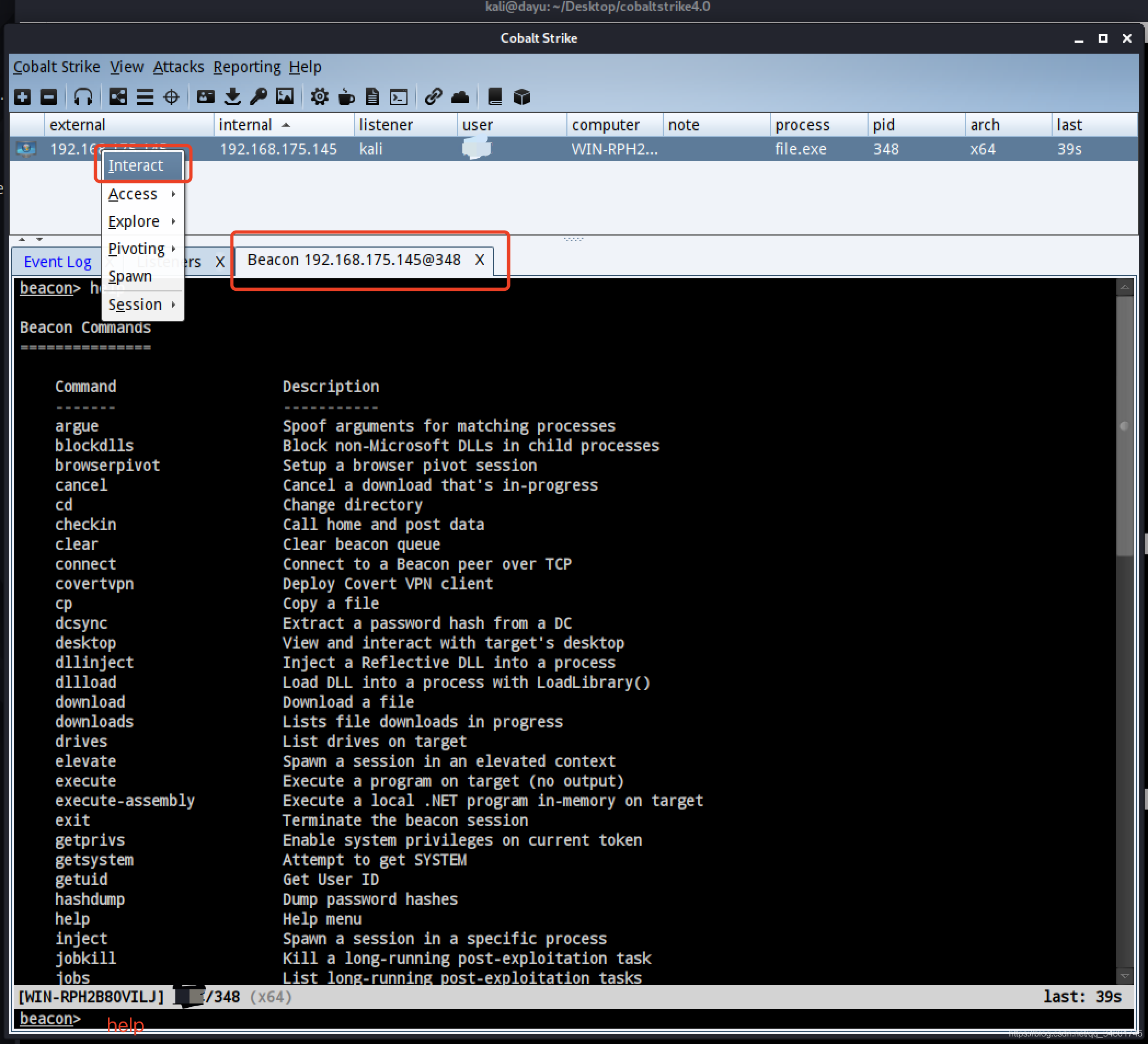Open the Help menu in menu bar
The image size is (1148, 1044).
(305, 67)
